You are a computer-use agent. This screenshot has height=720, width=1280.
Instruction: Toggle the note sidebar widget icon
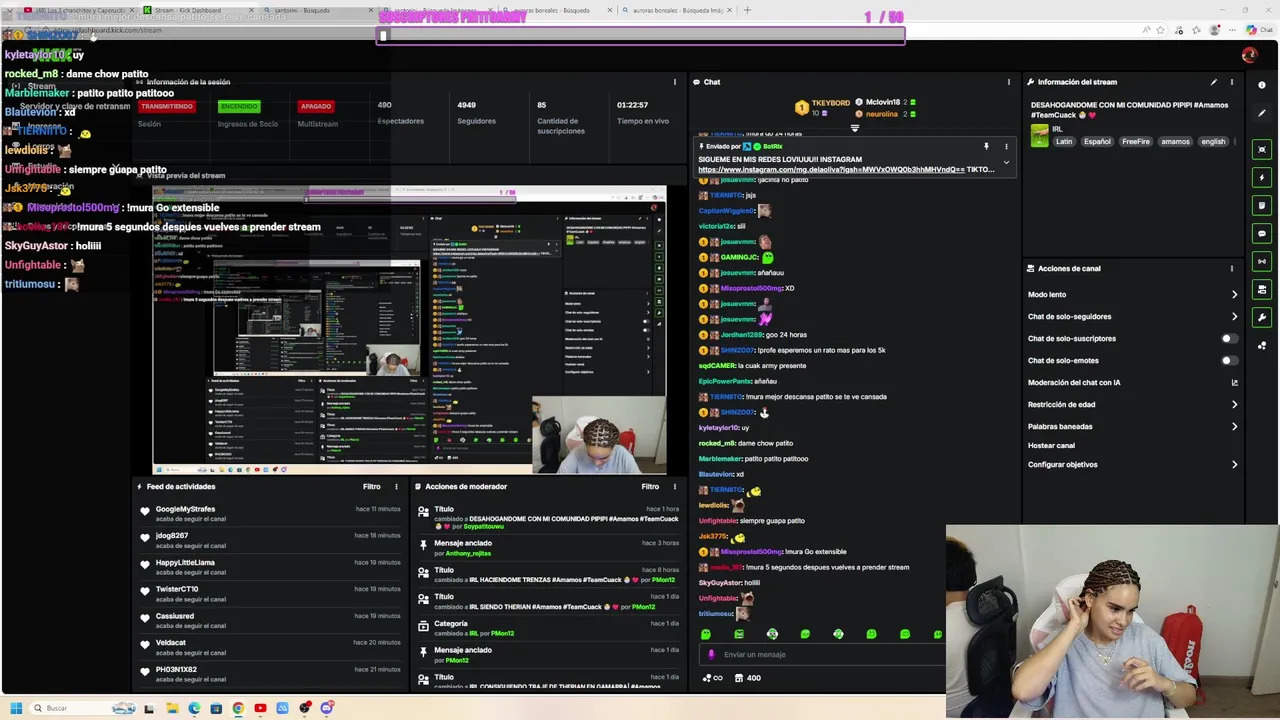click(x=1262, y=205)
